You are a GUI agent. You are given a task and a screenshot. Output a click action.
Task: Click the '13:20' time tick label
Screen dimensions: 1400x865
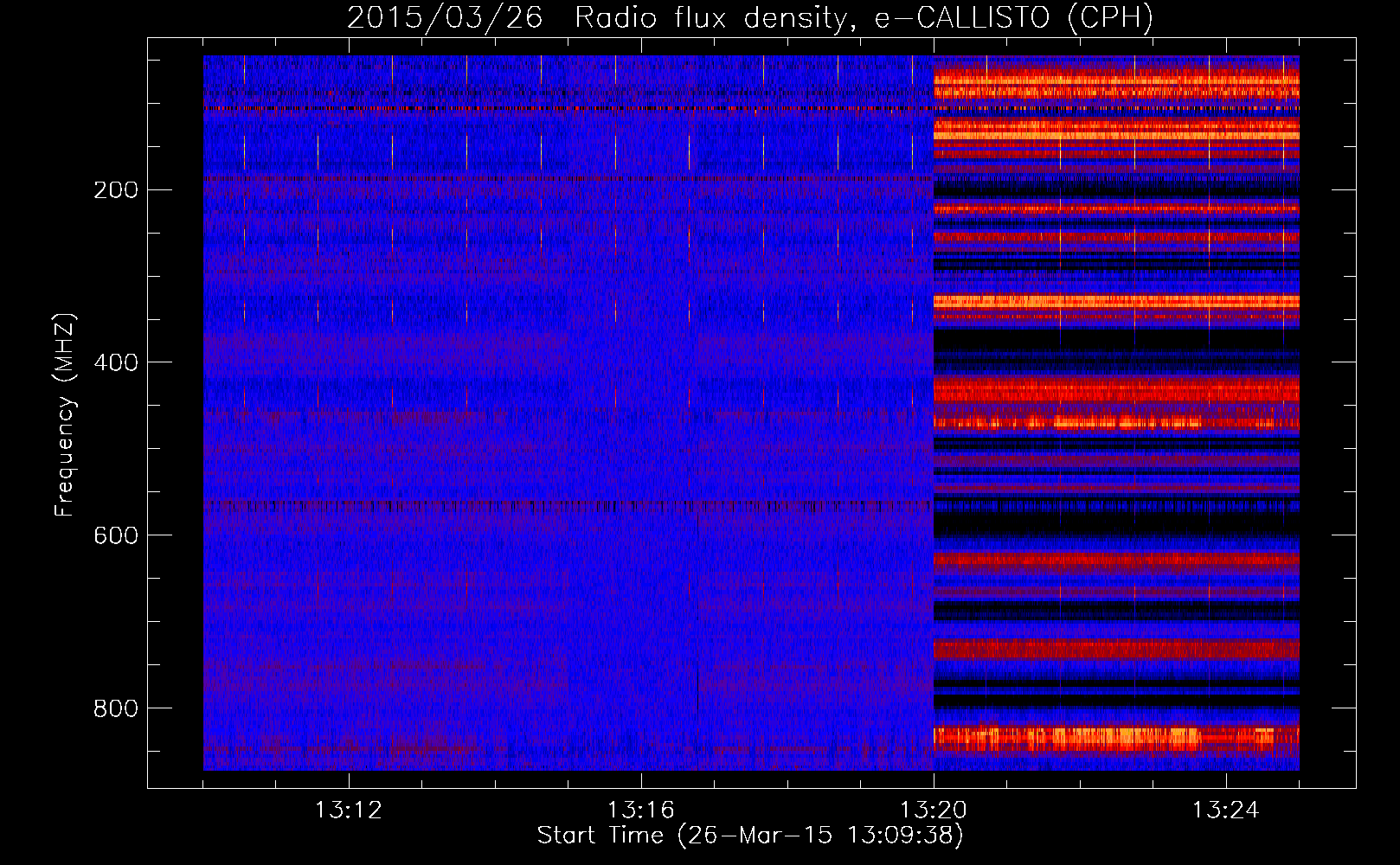pos(934,811)
